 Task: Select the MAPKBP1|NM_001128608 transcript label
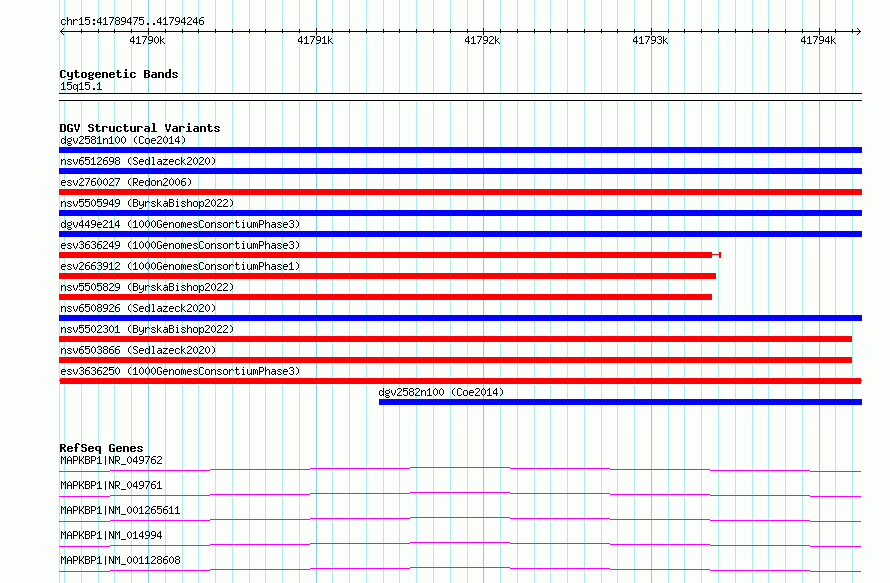[x=120, y=560]
